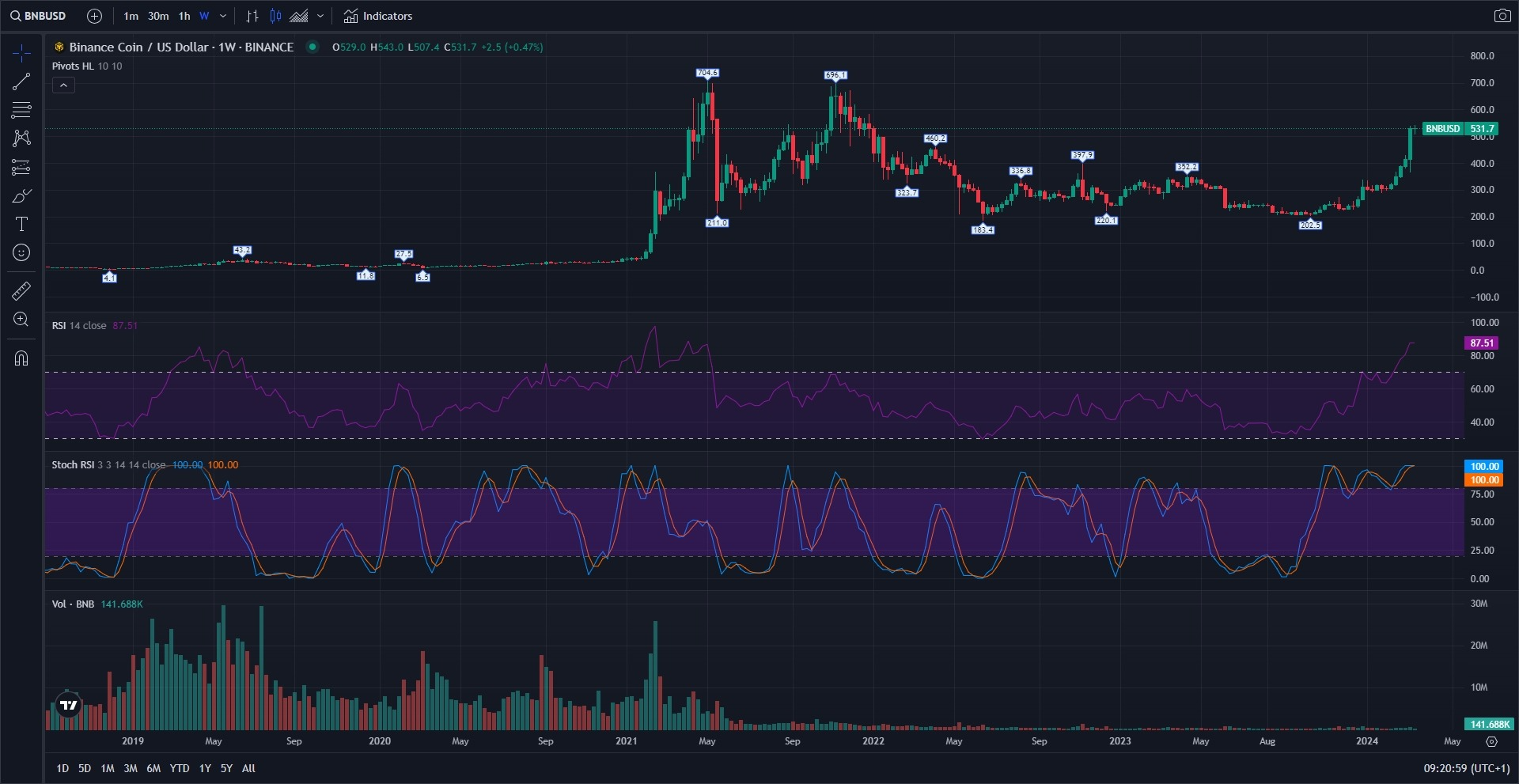The height and width of the screenshot is (784, 1519).
Task: Click the 211.0 pivot low marker
Action: (717, 222)
